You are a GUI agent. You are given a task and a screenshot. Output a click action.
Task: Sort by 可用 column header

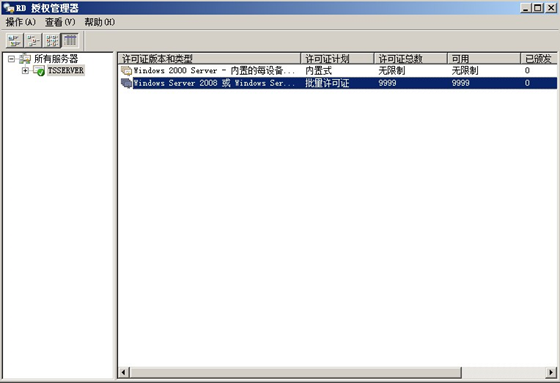(484, 59)
